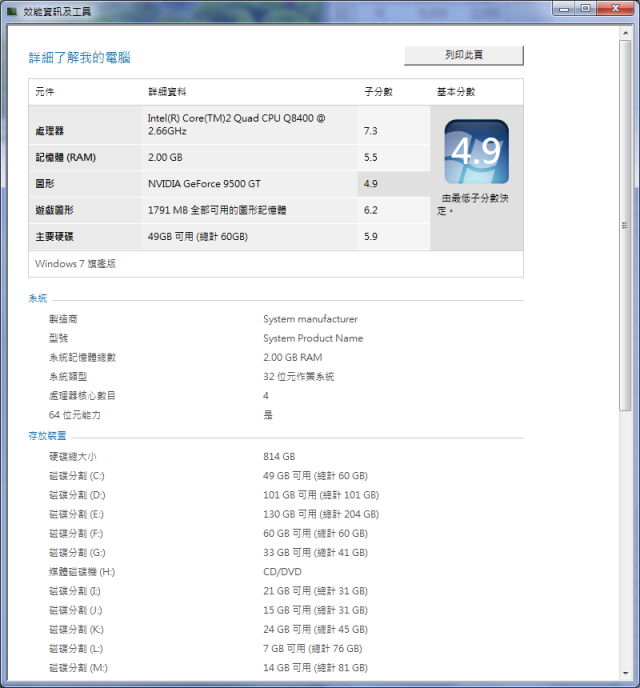Screen dimensions: 640x688
Task: Click the 處理器 row label
Action: [50, 131]
